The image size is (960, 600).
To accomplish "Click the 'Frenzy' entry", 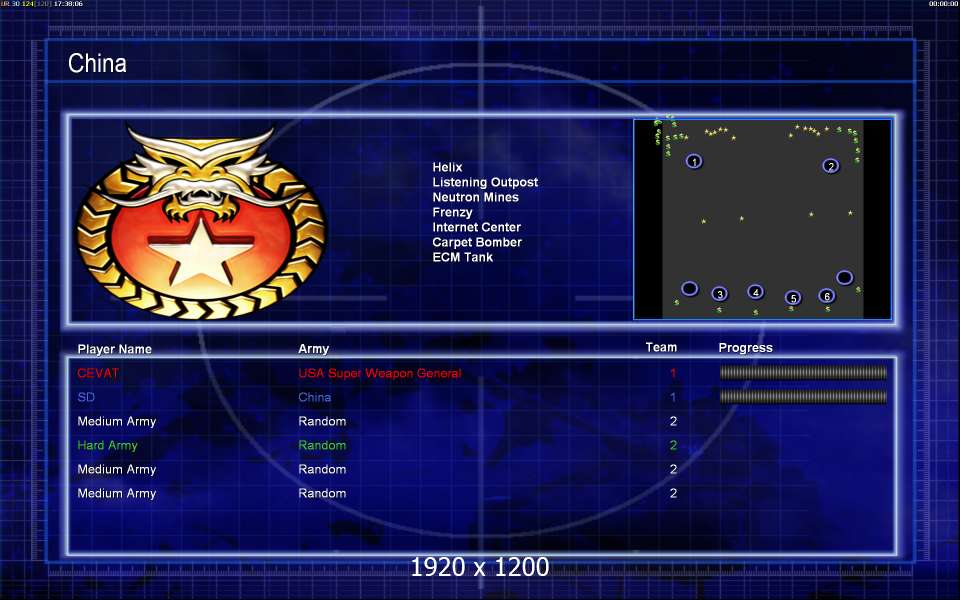I will click(x=452, y=212).
